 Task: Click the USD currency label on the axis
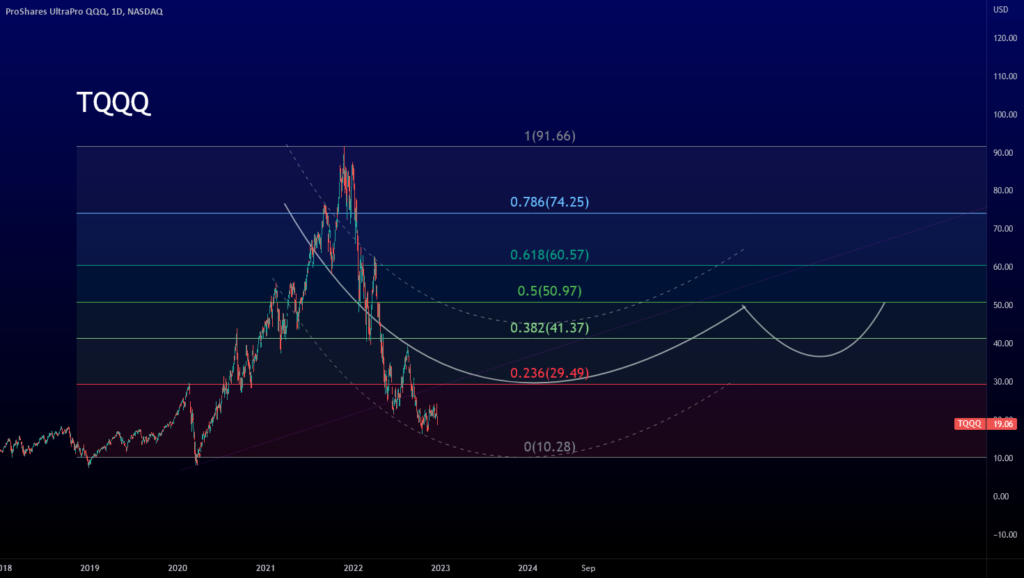click(1000, 10)
